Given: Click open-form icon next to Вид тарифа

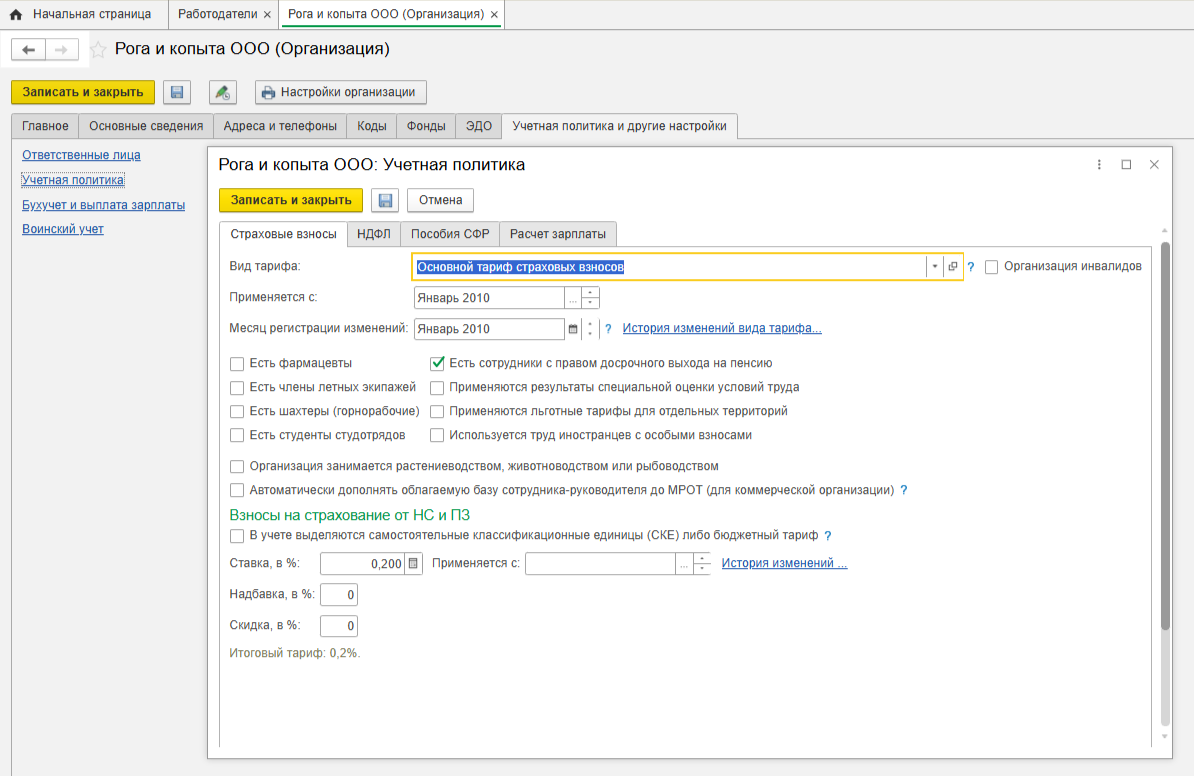Looking at the screenshot, I should [x=953, y=267].
